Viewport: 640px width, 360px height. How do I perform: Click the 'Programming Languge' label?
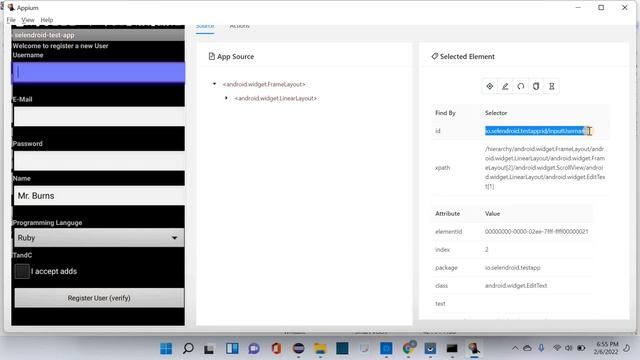(x=47, y=222)
